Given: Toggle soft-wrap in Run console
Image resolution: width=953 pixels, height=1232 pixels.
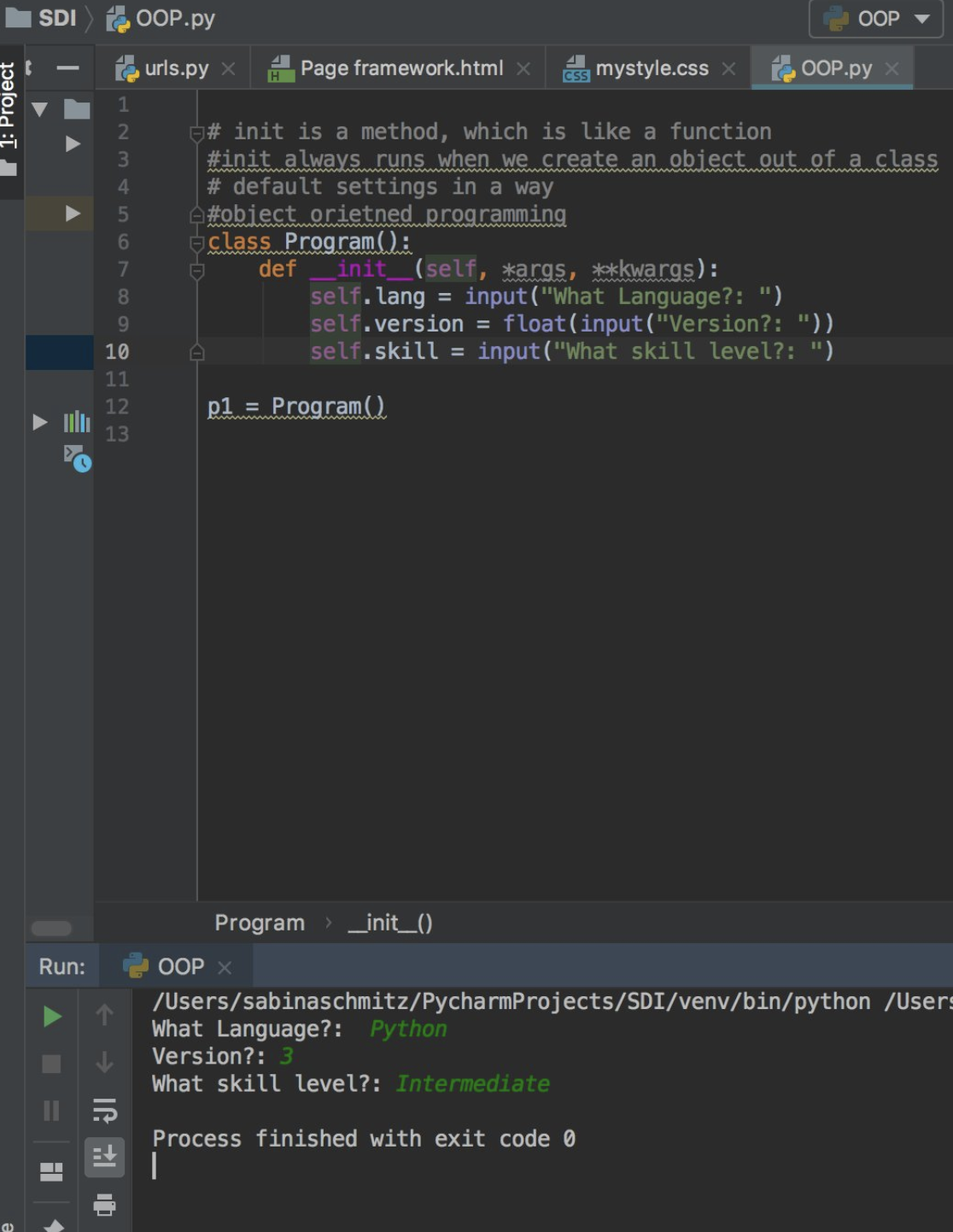Looking at the screenshot, I should coord(105,1111).
